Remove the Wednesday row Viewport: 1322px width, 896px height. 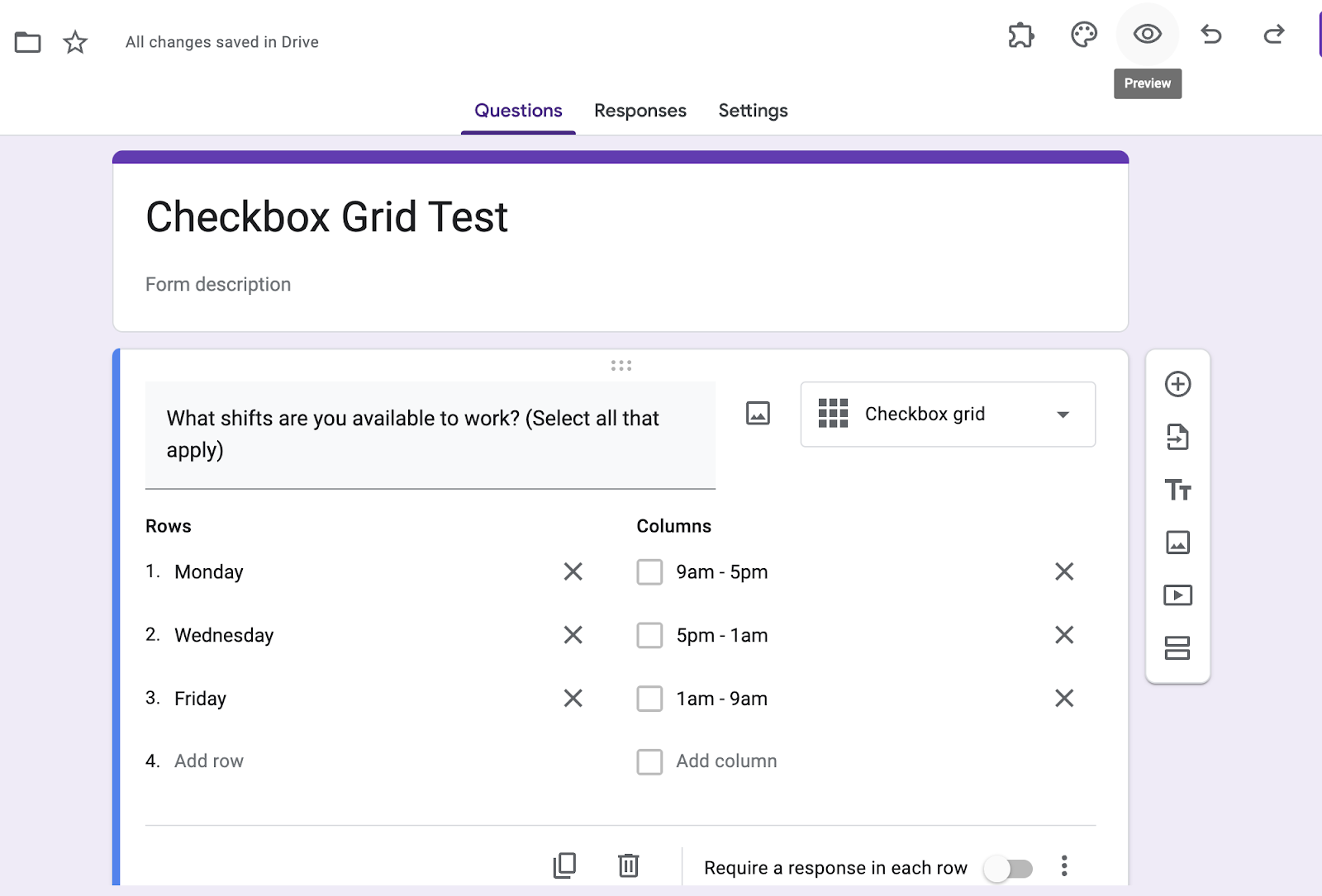[573, 635]
